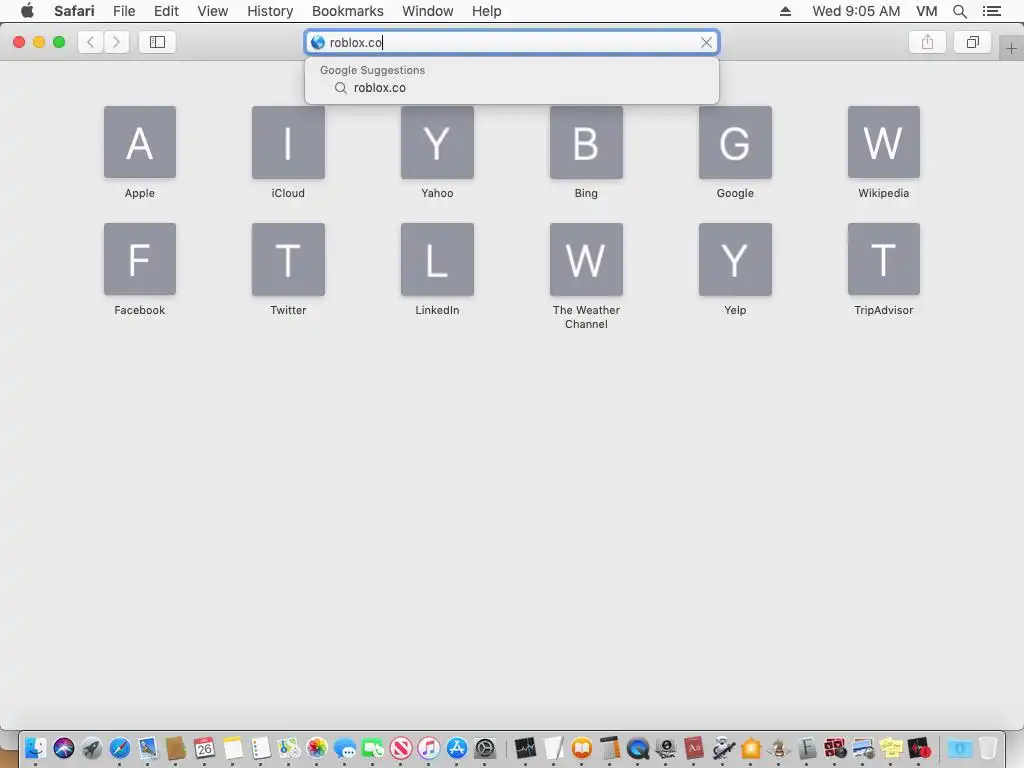The height and width of the screenshot is (768, 1024).
Task: Open the Safari application menu
Action: point(74,11)
